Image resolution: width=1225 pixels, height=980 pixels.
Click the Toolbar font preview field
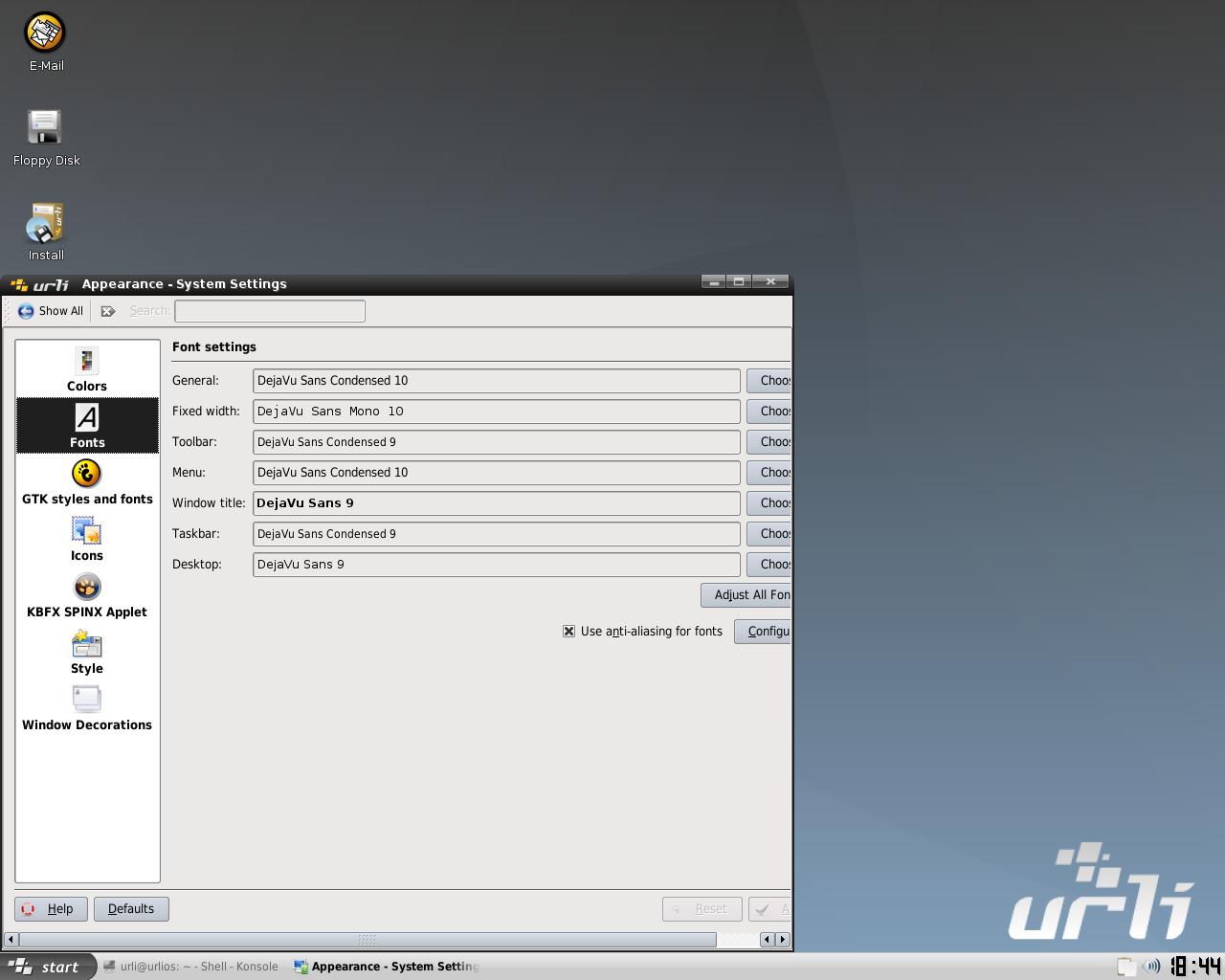click(x=497, y=442)
